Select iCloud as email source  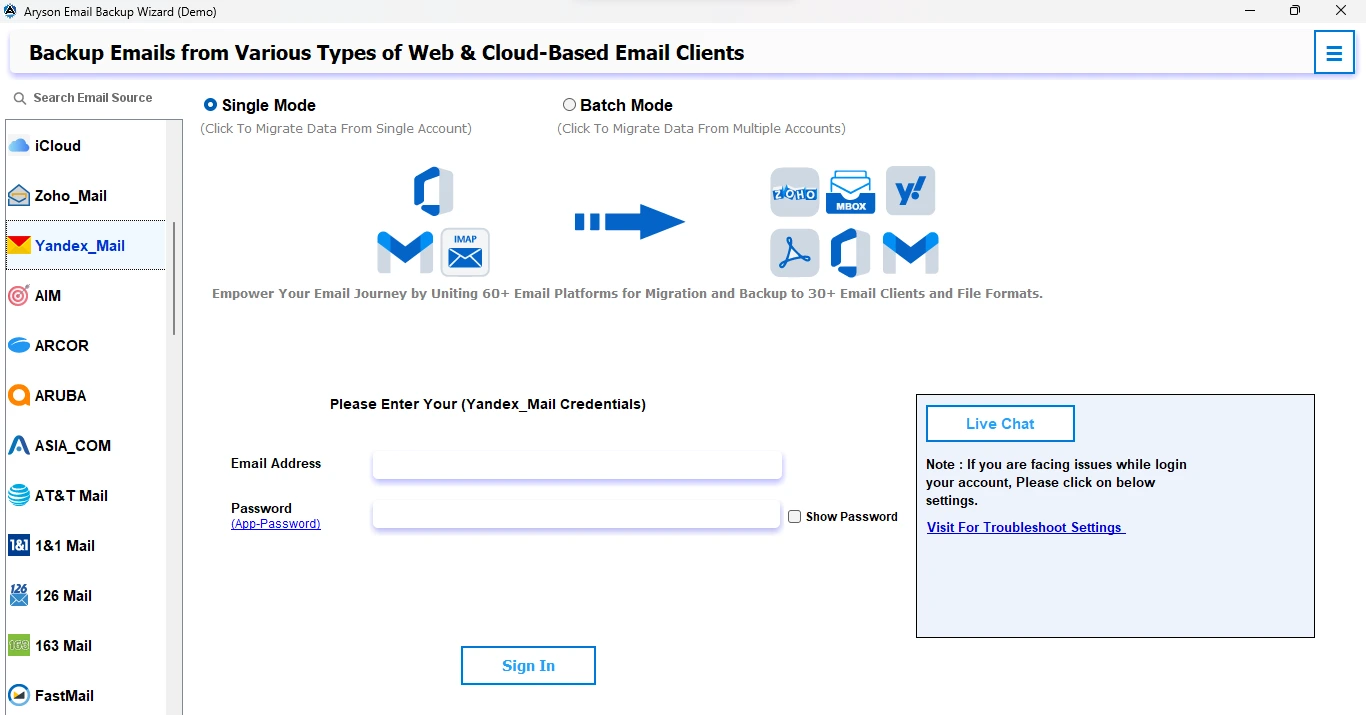pyautogui.click(x=55, y=145)
